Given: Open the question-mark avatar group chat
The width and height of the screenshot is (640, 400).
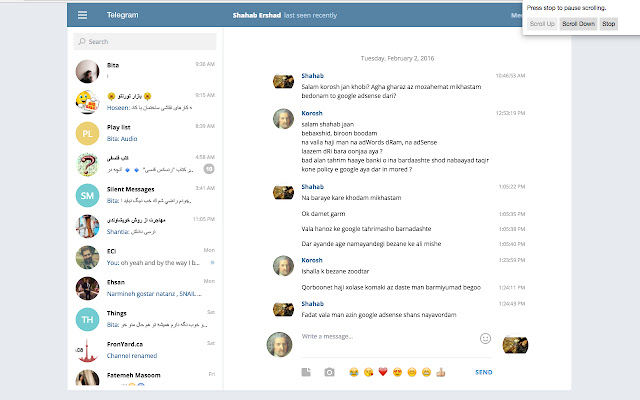Looking at the screenshot, I should (145, 164).
